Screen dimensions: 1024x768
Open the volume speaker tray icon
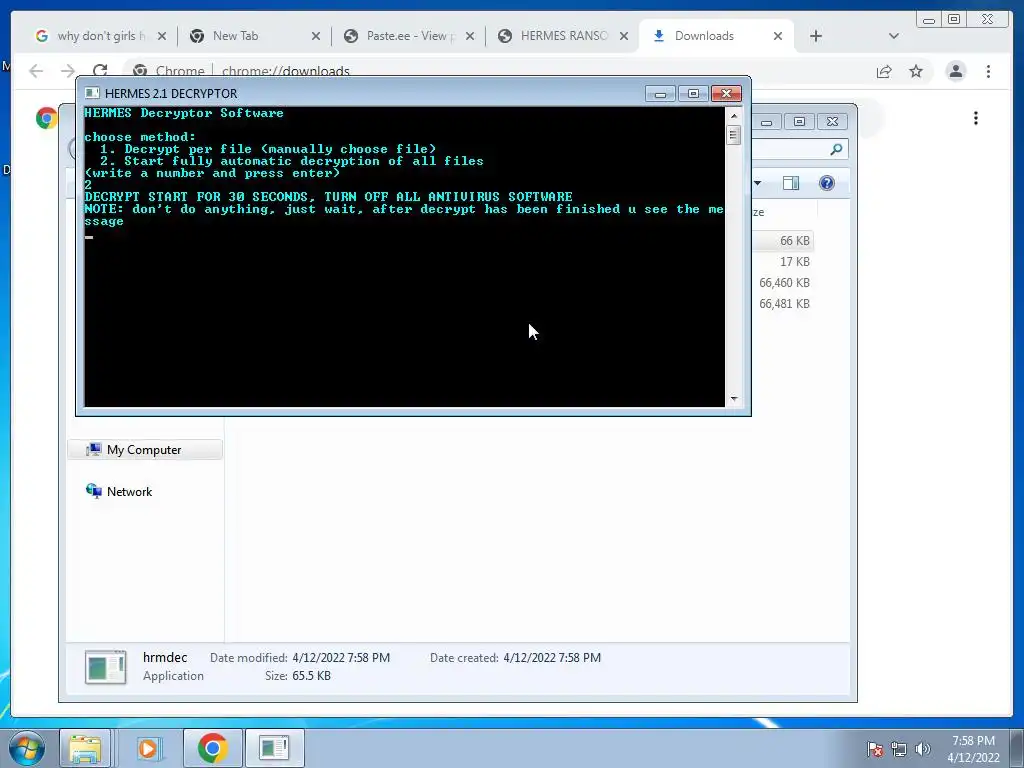click(x=922, y=749)
